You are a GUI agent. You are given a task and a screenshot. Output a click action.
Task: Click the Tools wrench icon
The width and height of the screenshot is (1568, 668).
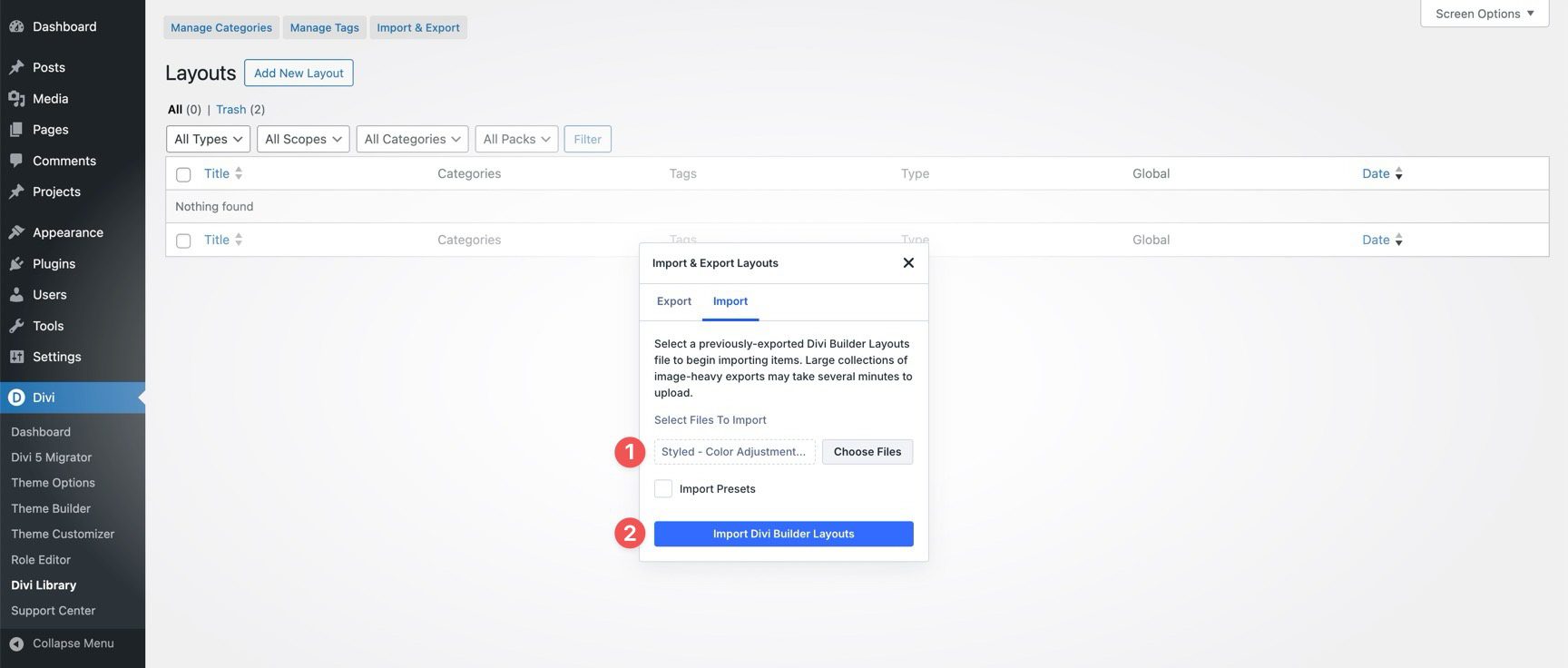coord(16,326)
